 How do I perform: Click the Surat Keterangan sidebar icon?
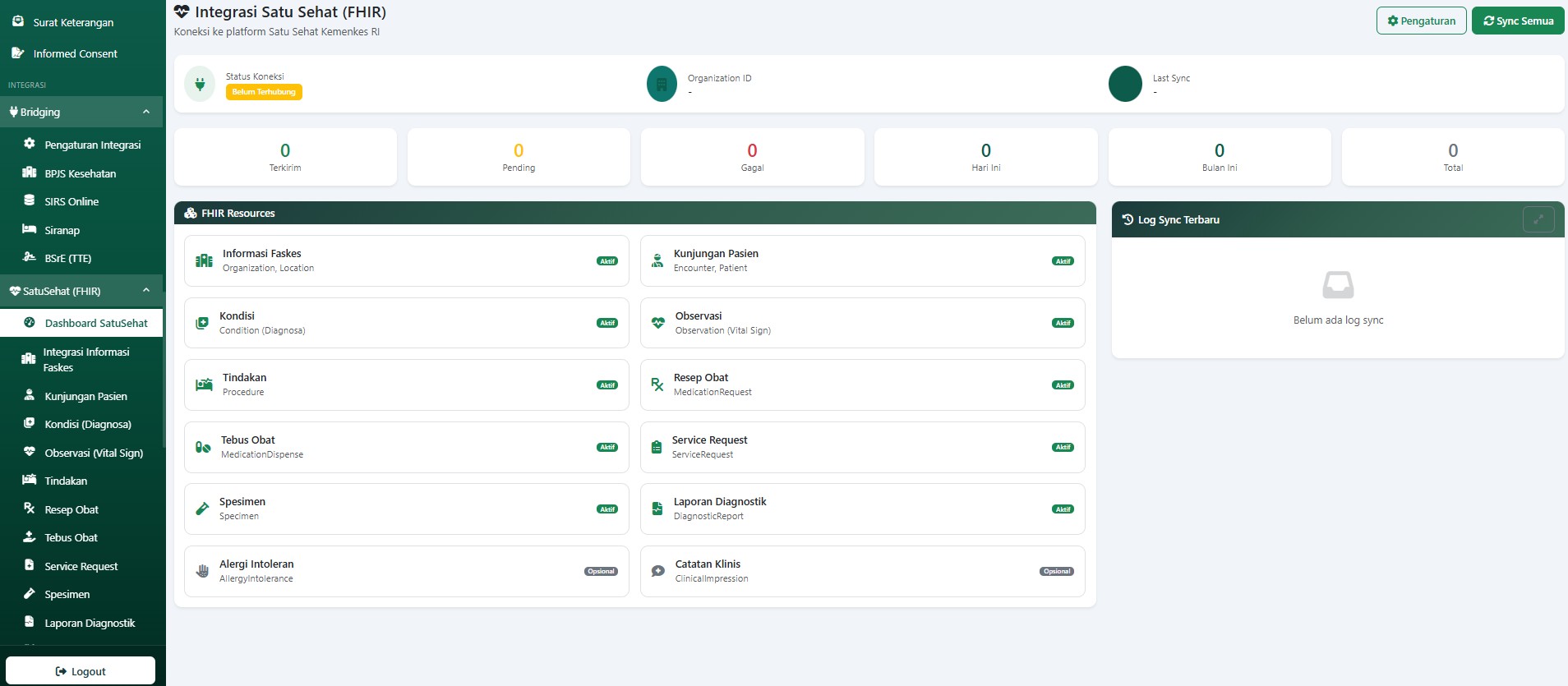tap(18, 22)
